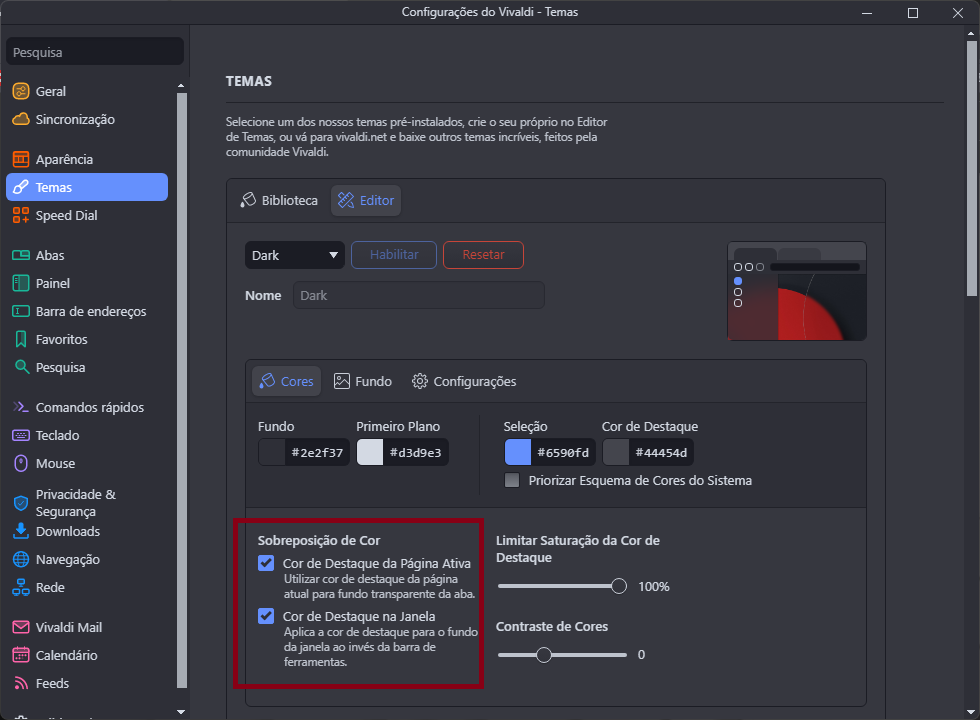Viewport: 980px width, 720px height.
Task: Click the Privacidade & Segurança shield icon
Action: pos(21,503)
